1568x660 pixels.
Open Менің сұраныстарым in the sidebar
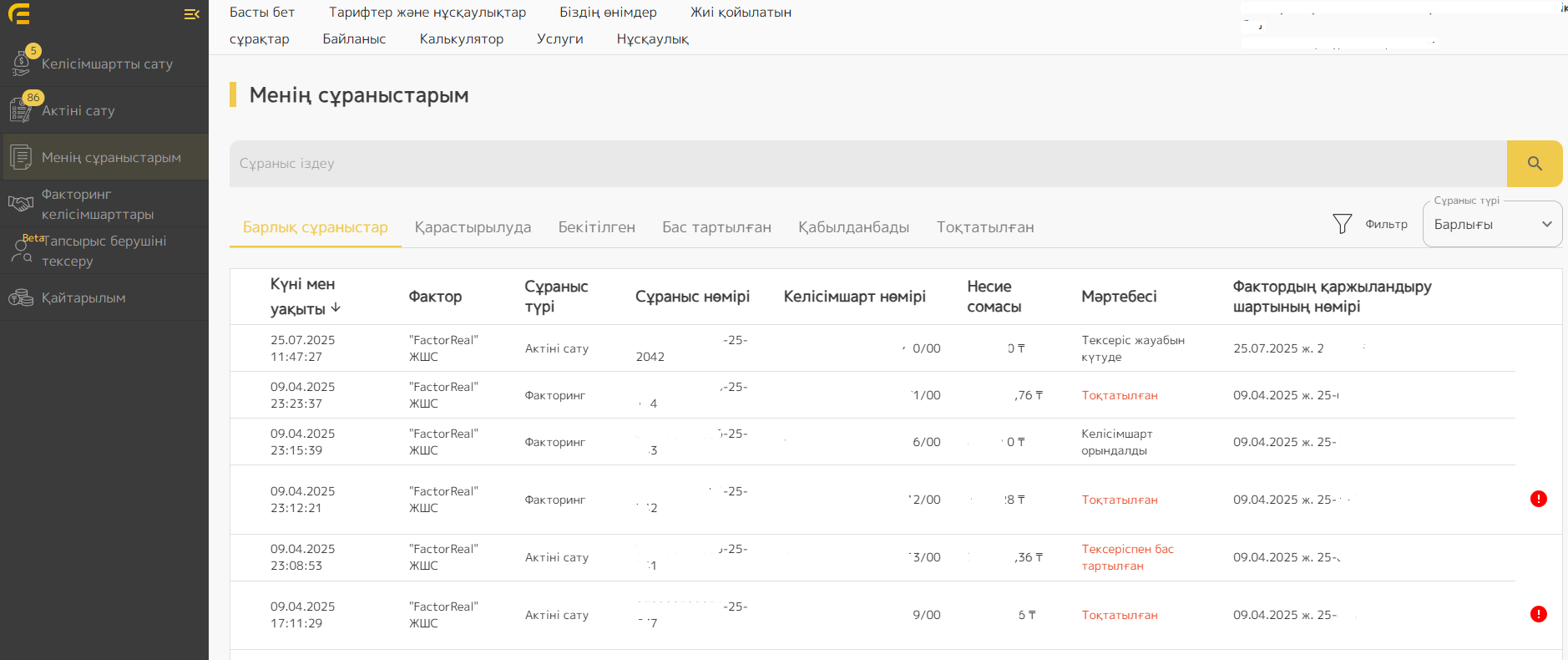click(104, 157)
